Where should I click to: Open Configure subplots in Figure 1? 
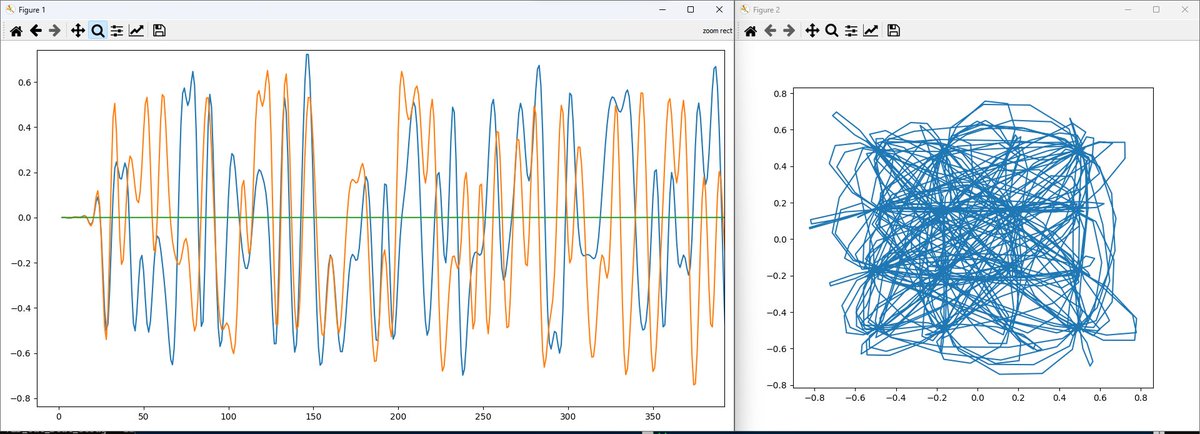[117, 31]
